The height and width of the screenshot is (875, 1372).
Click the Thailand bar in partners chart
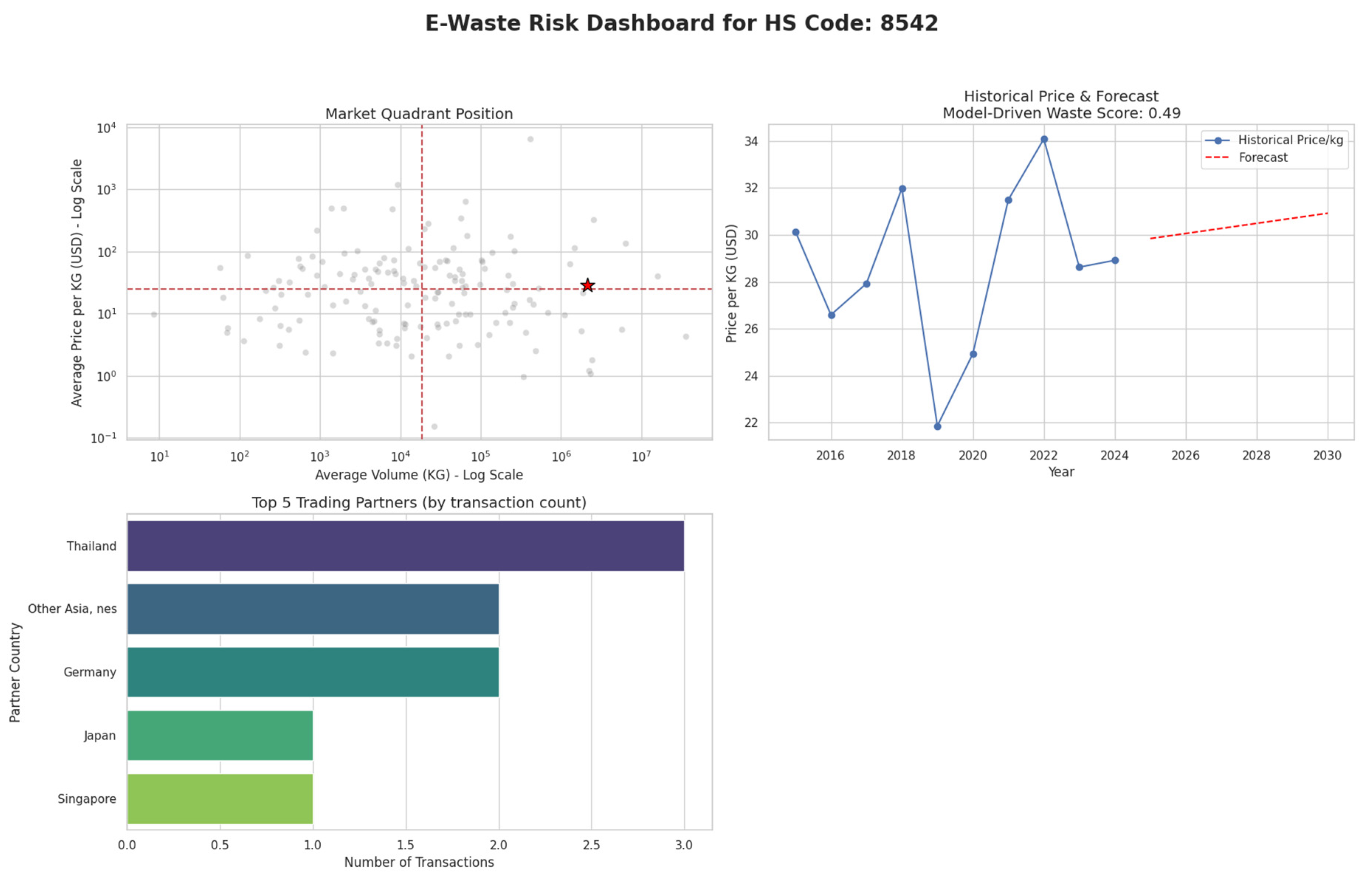coord(405,546)
